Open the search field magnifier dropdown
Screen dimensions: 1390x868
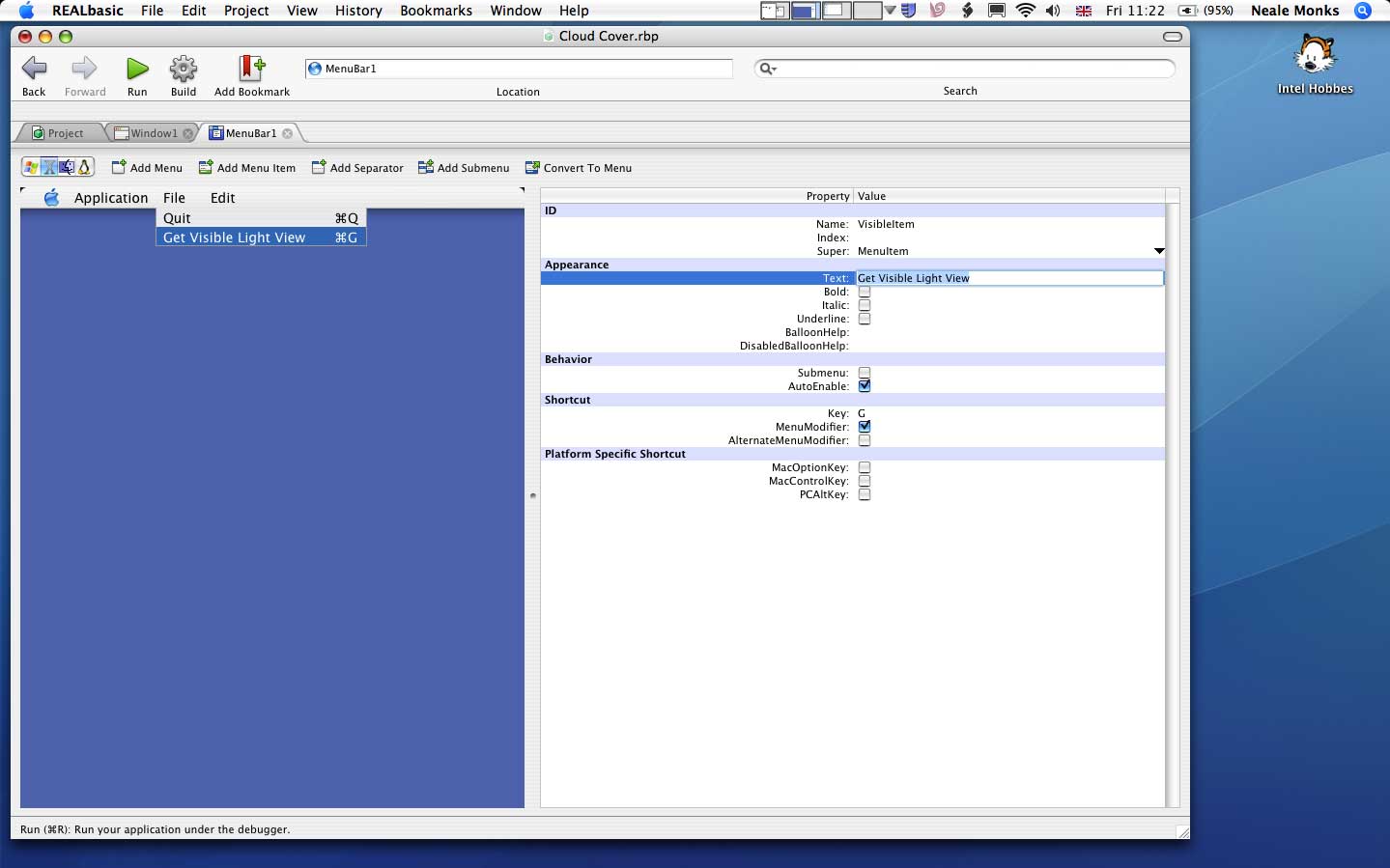click(768, 69)
